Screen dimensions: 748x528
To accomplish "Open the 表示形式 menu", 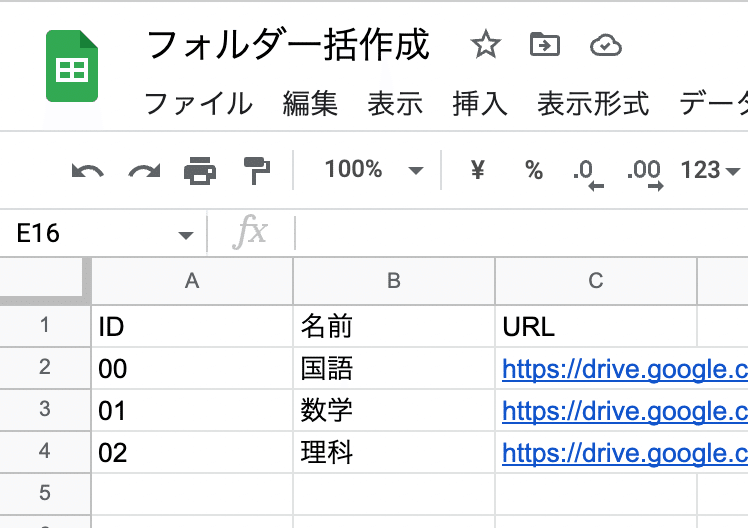I will pyautogui.click(x=593, y=104).
